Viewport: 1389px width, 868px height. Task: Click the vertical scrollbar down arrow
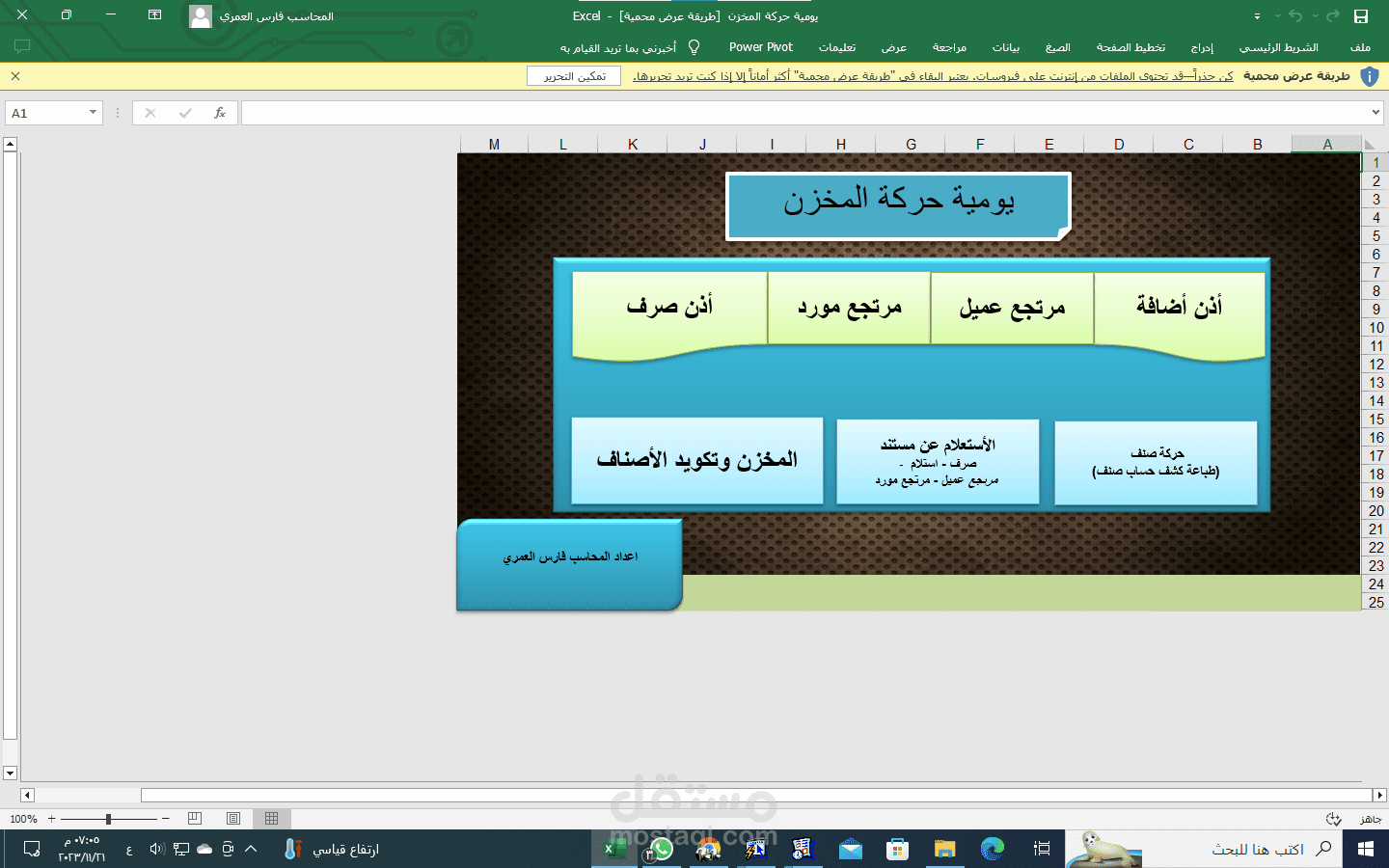click(x=10, y=773)
